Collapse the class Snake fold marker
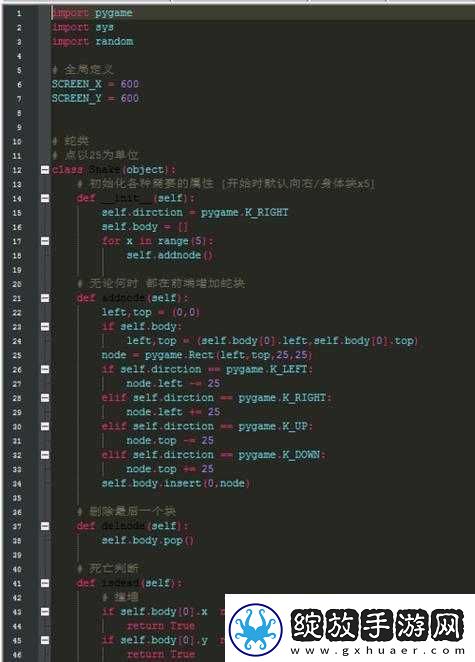Screen dimensions: 475x662 pos(45,170)
